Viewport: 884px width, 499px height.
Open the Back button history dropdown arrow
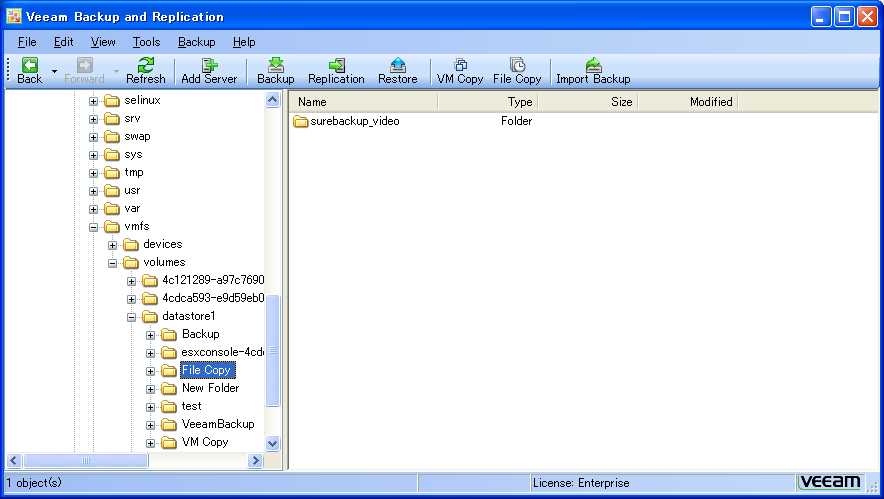click(x=54, y=72)
